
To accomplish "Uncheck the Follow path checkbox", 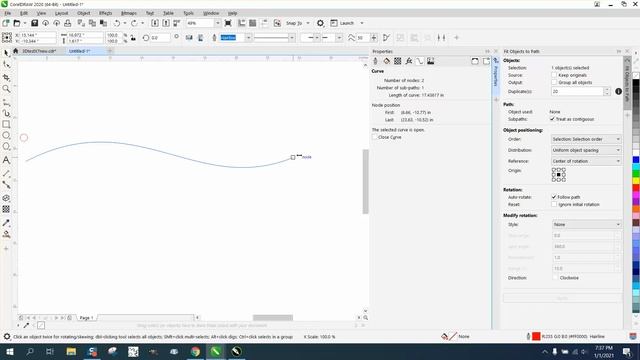I will click(554, 197).
